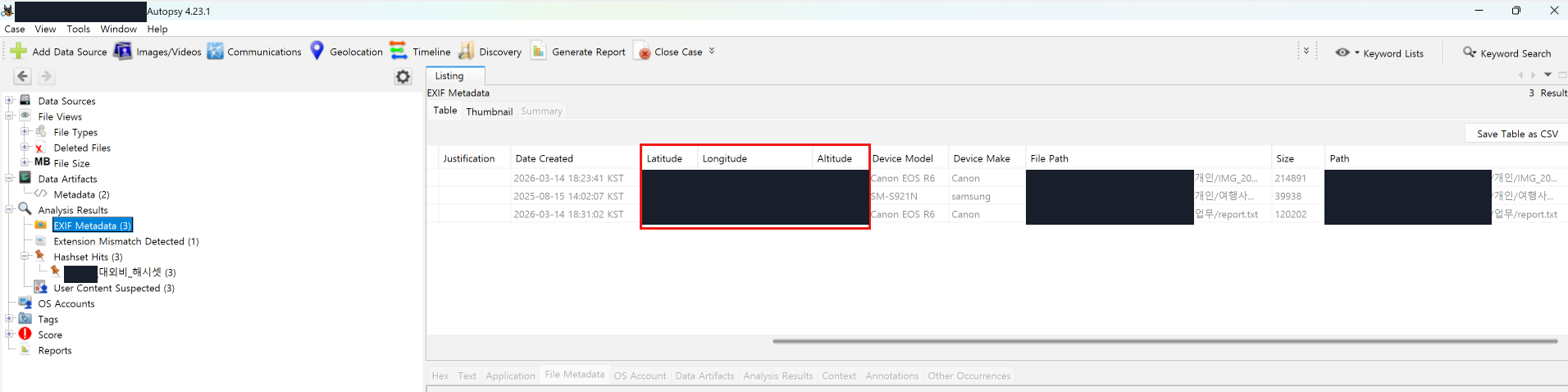Click the back navigation arrow
This screenshot has width=1568, height=392.
click(x=22, y=76)
